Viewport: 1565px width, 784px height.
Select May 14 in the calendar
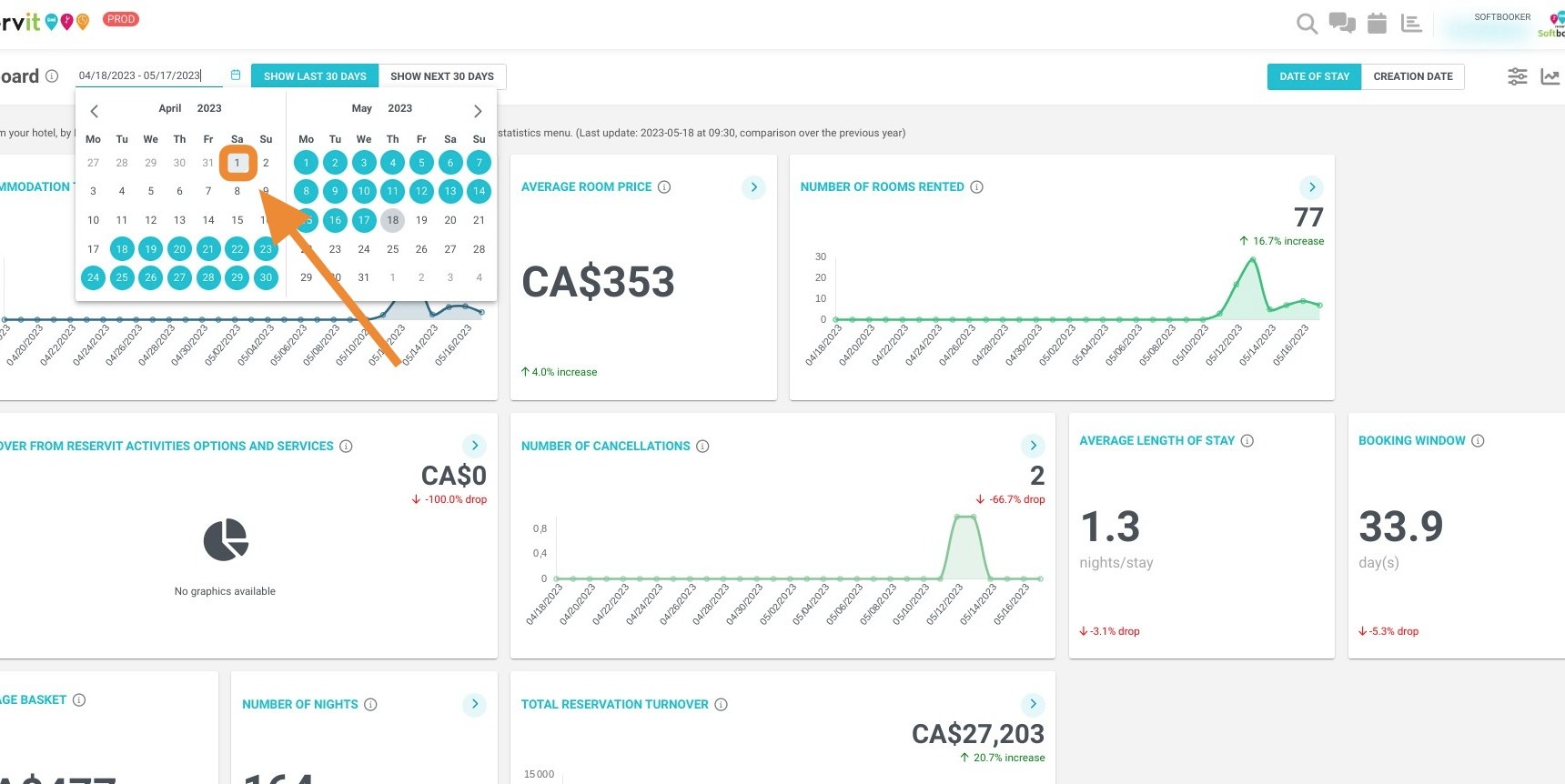click(480, 191)
